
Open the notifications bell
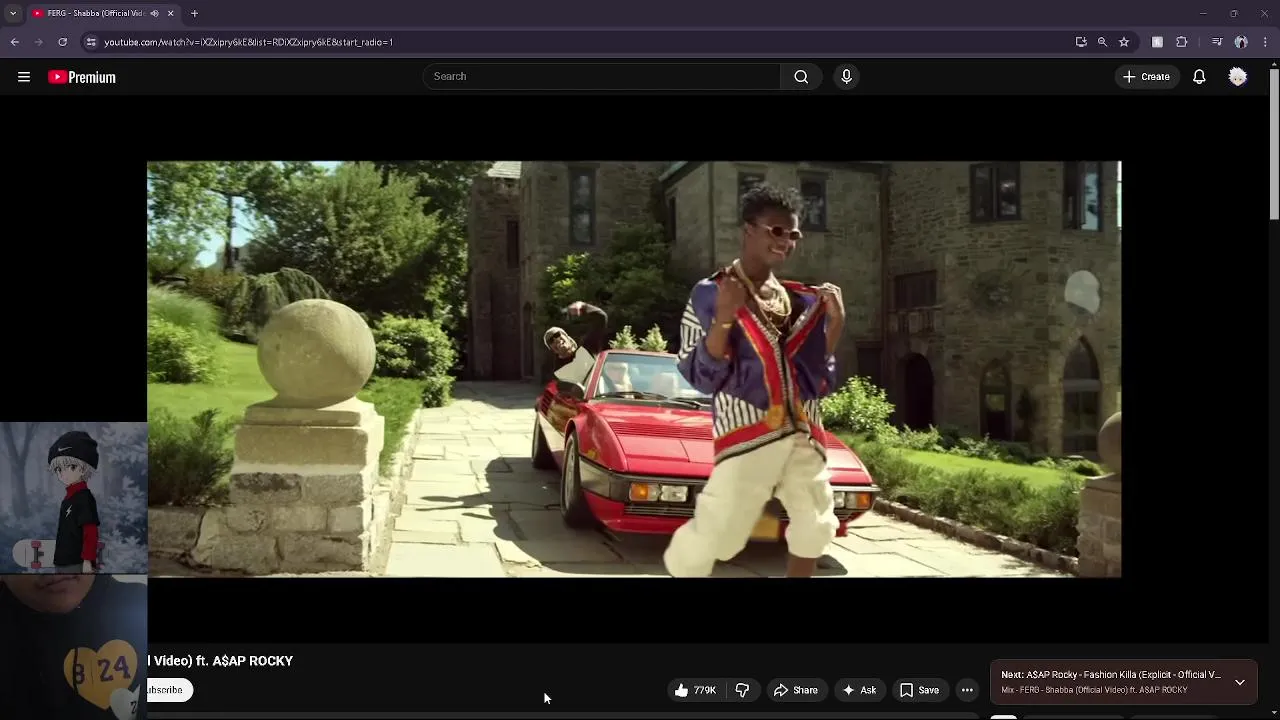pyautogui.click(x=1199, y=77)
